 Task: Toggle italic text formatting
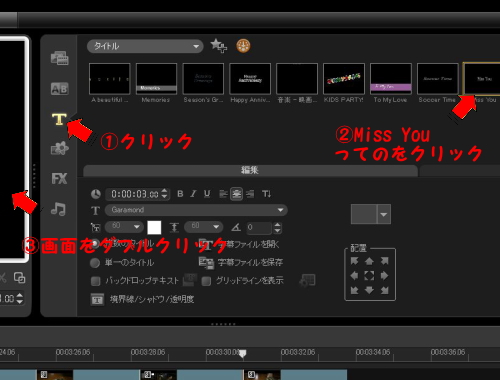(193, 194)
